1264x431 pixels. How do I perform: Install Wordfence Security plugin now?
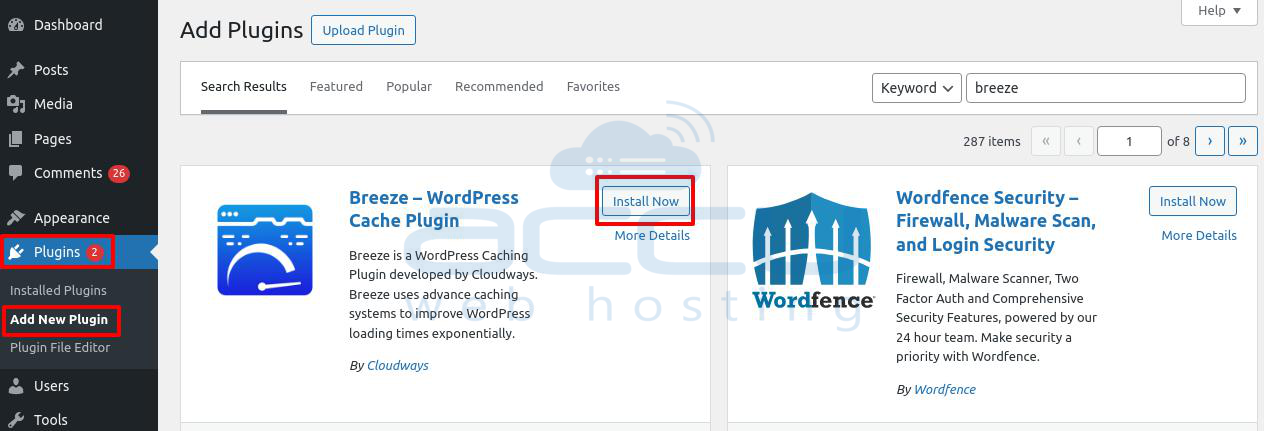(1193, 201)
